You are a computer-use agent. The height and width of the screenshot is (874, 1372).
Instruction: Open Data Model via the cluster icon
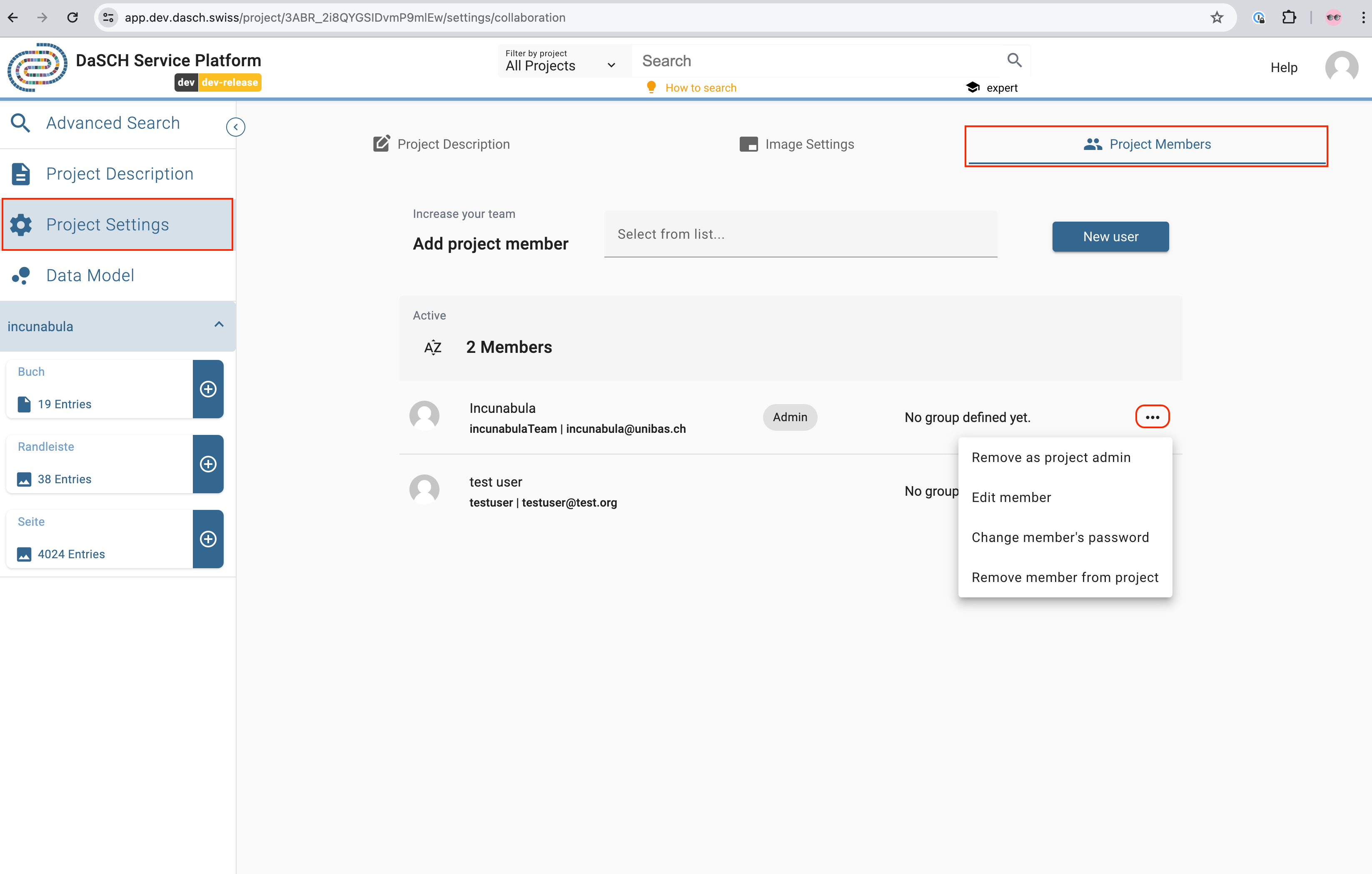(20, 275)
